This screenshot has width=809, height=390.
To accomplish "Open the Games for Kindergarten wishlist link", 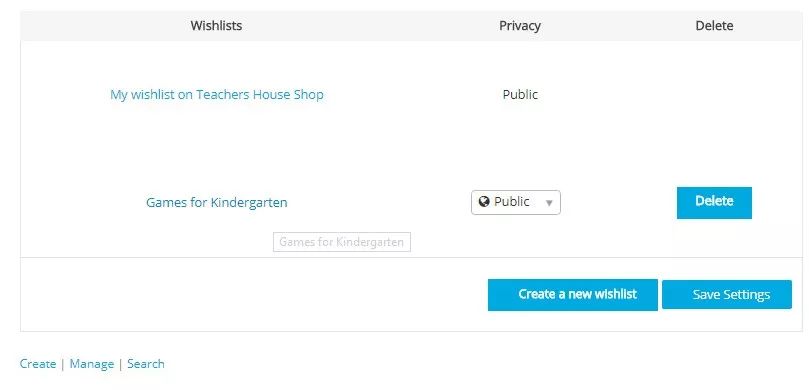I will (217, 202).
